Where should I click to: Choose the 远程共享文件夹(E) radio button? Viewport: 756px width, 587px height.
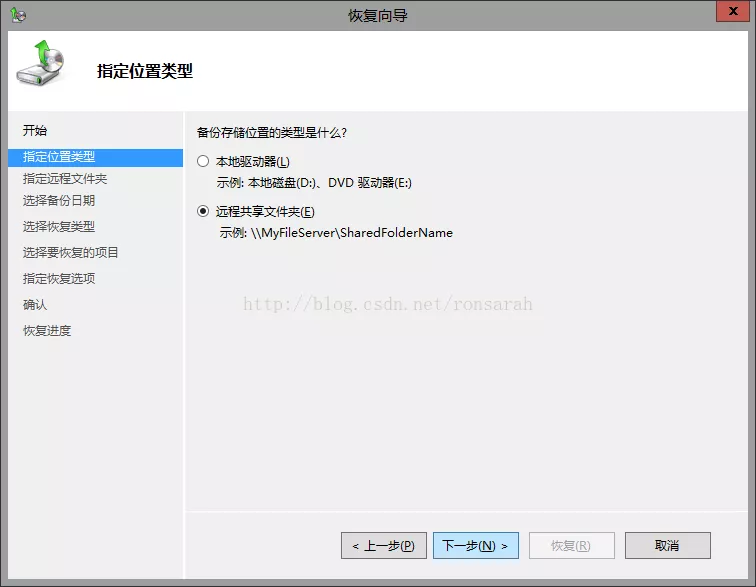pyautogui.click(x=204, y=211)
